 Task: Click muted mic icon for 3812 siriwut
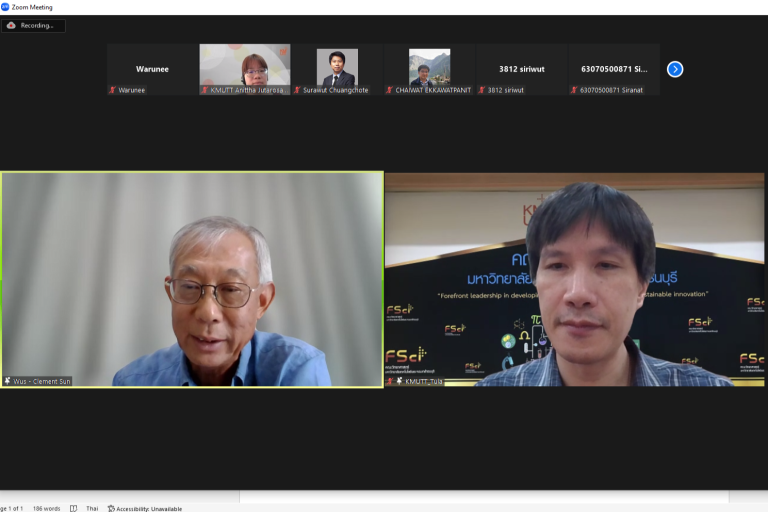click(x=481, y=90)
